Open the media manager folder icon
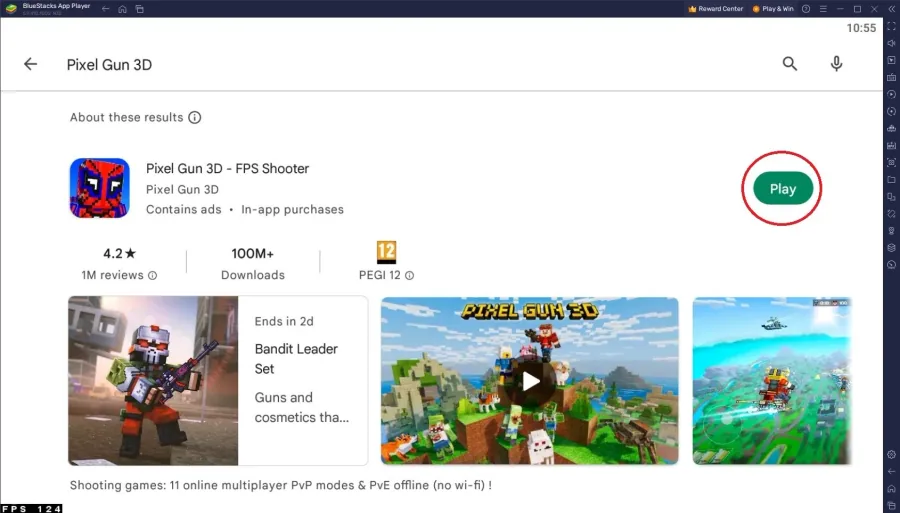 pos(891,180)
